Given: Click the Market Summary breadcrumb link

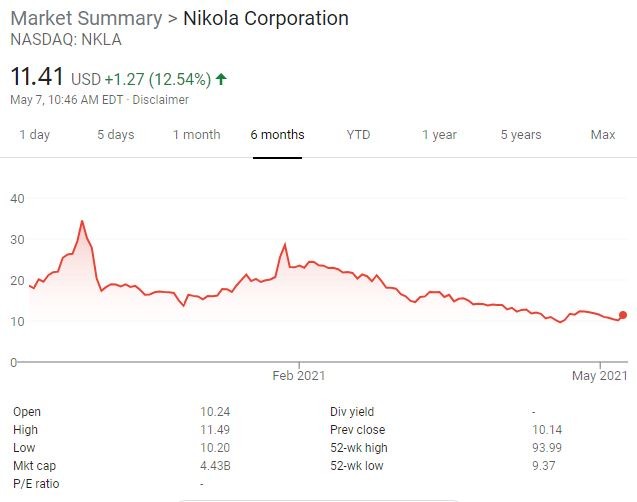Looking at the screenshot, I should [85, 19].
